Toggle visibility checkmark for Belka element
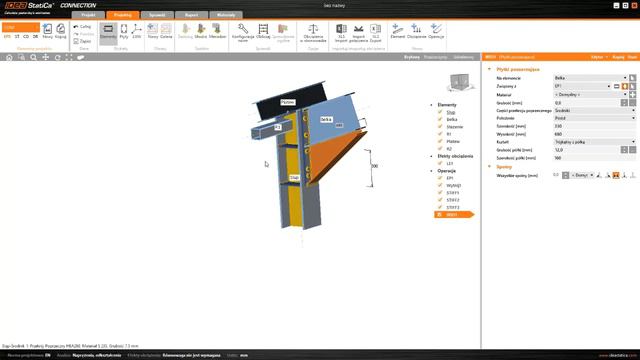The width and height of the screenshot is (640, 360). (440, 119)
